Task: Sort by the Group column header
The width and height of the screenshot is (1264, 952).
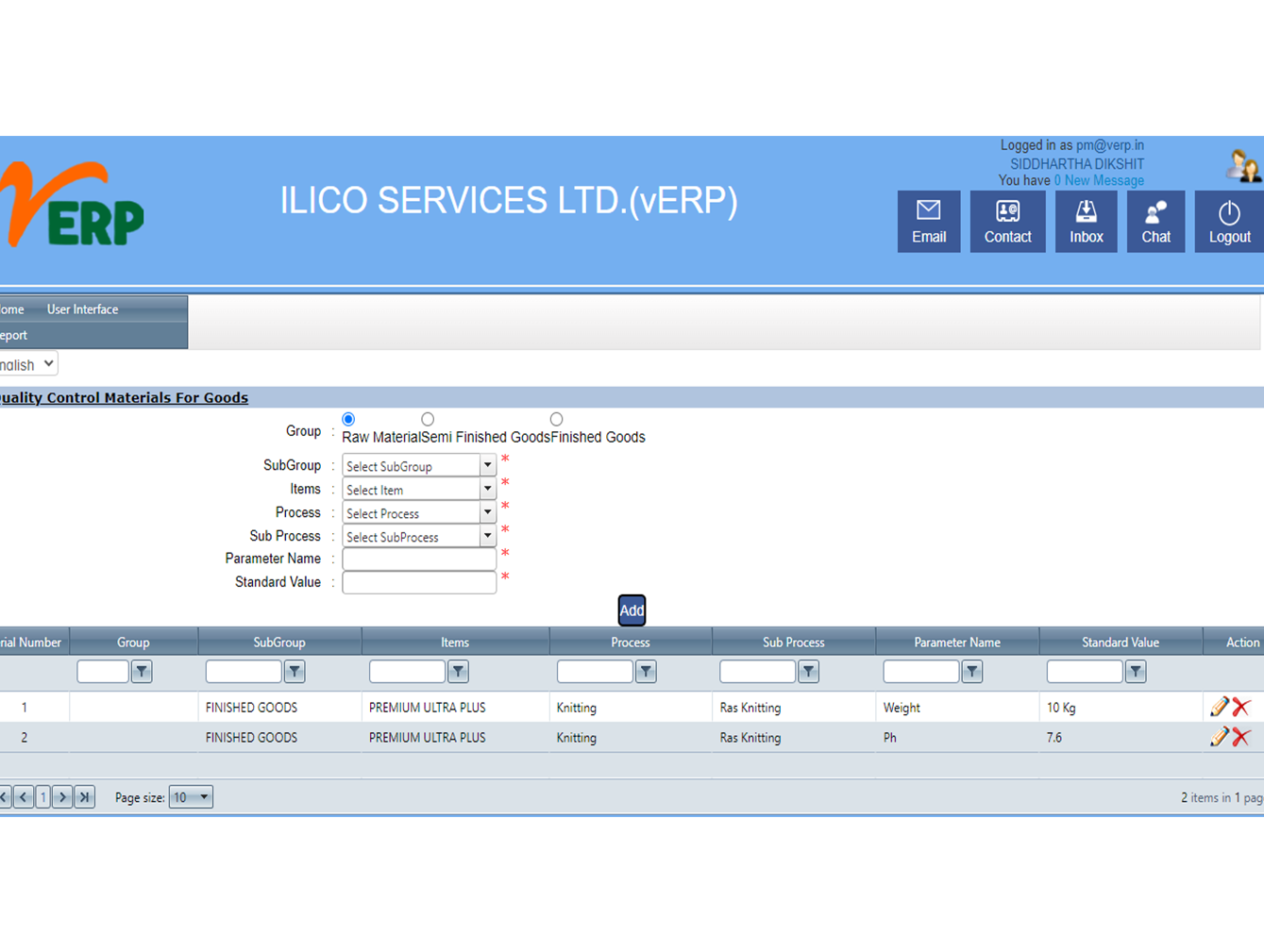Action: point(133,643)
